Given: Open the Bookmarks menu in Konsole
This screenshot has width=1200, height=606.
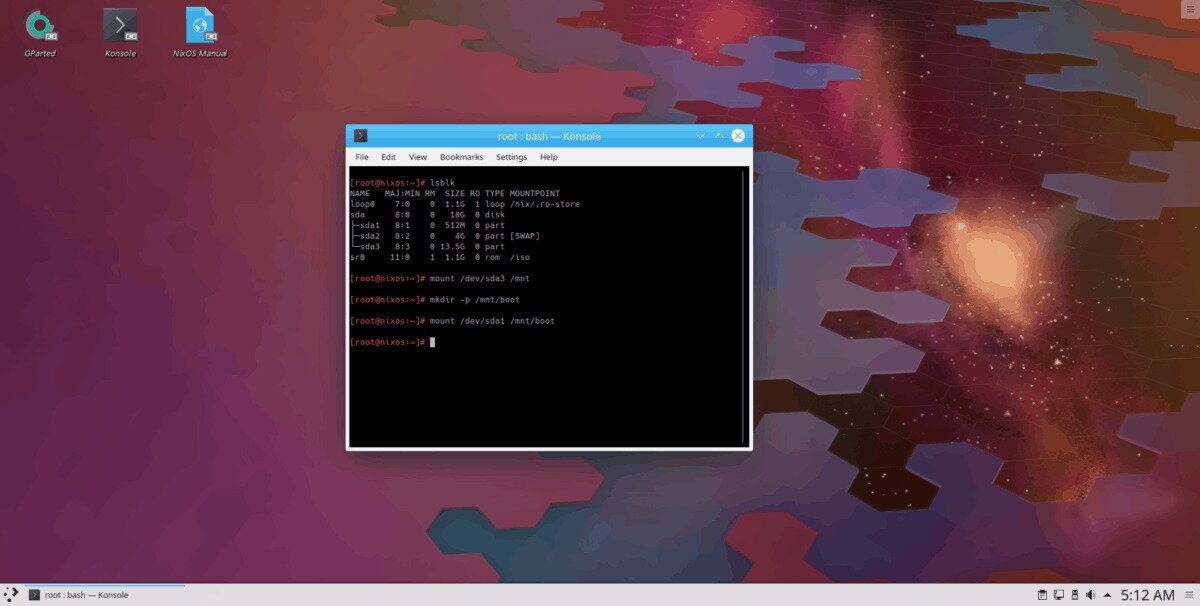Looking at the screenshot, I should pos(461,157).
